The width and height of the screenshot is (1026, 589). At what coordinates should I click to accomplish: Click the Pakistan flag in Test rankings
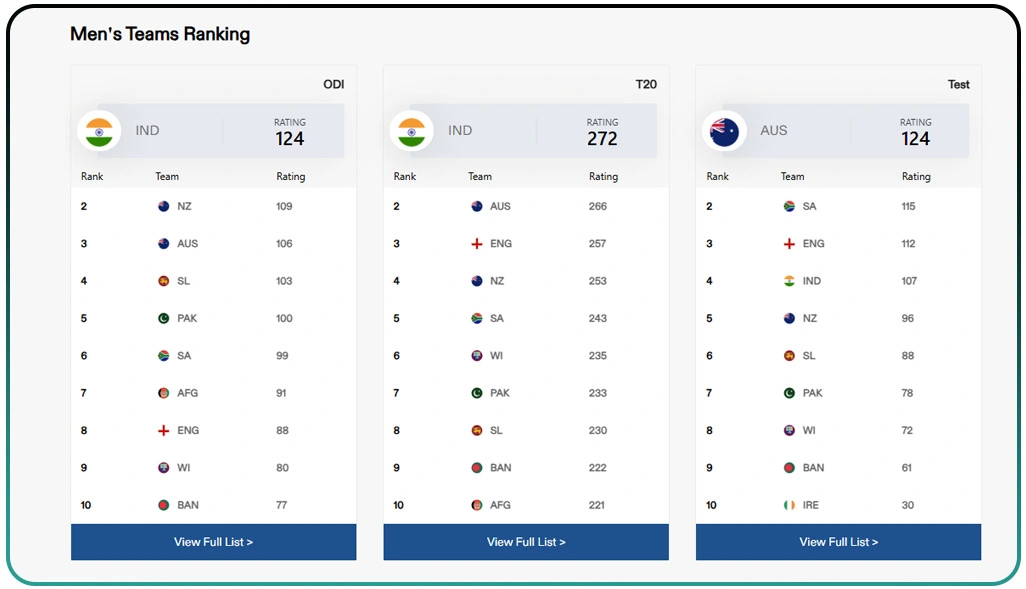[789, 393]
